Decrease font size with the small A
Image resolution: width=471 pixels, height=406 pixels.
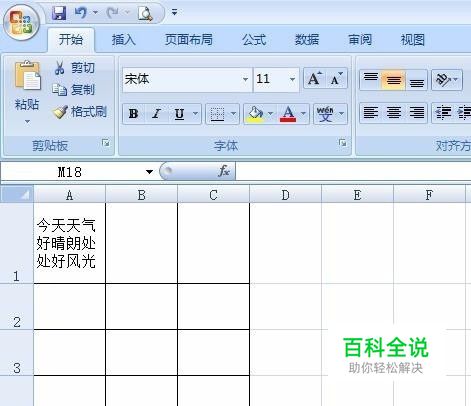pyautogui.click(x=336, y=79)
